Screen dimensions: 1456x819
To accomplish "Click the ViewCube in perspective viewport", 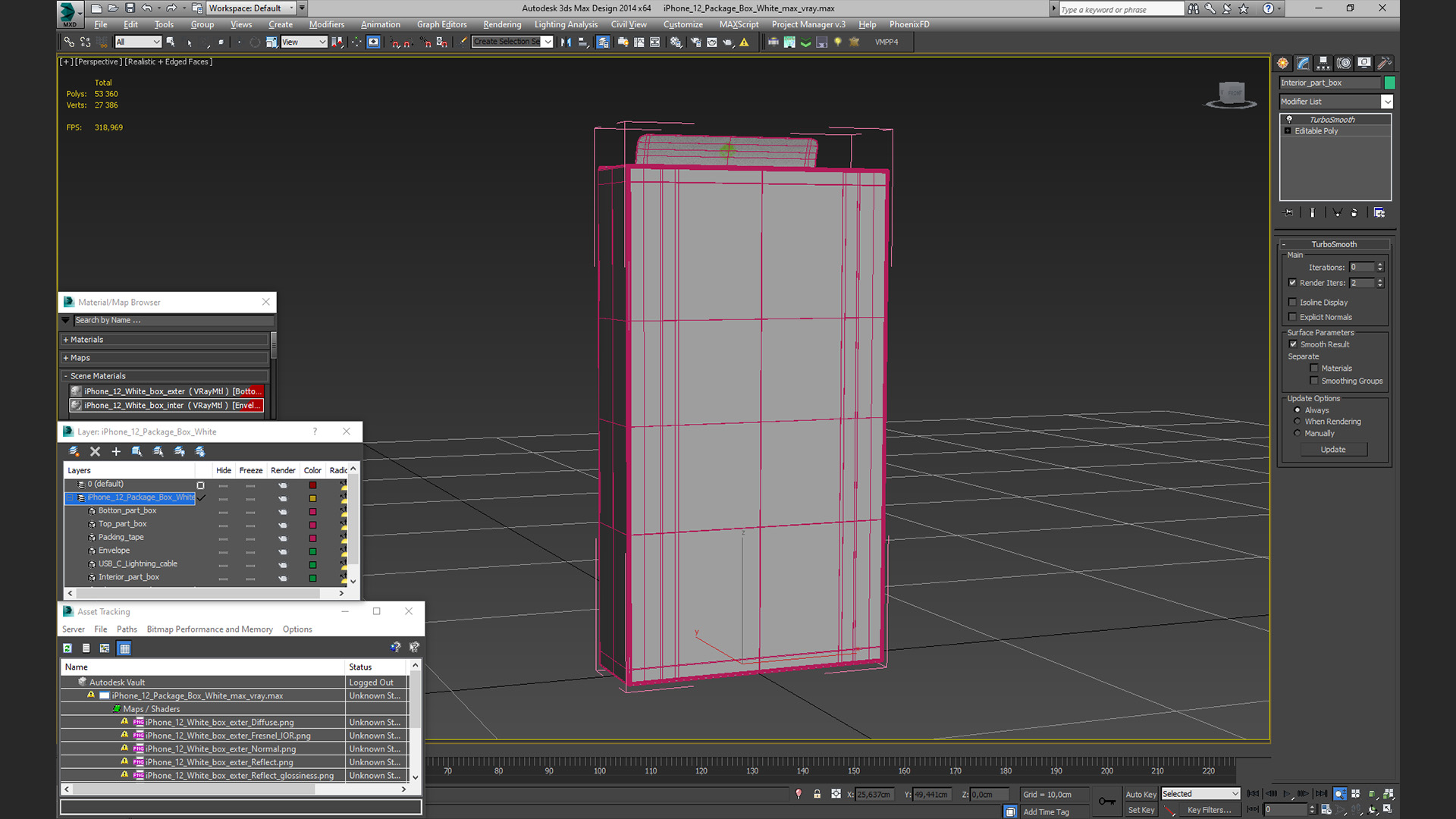I will [x=1231, y=95].
